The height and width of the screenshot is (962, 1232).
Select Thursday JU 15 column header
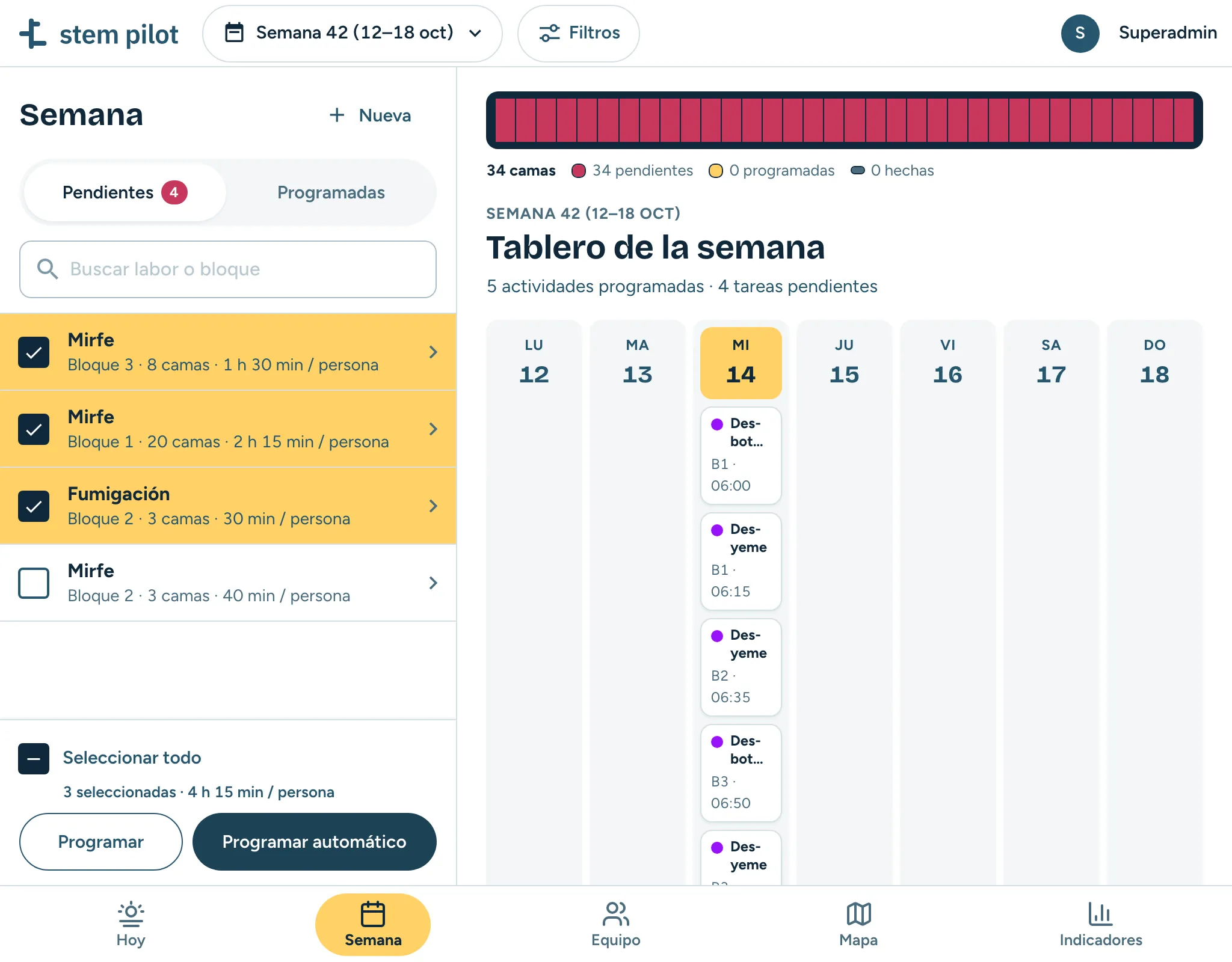point(845,363)
